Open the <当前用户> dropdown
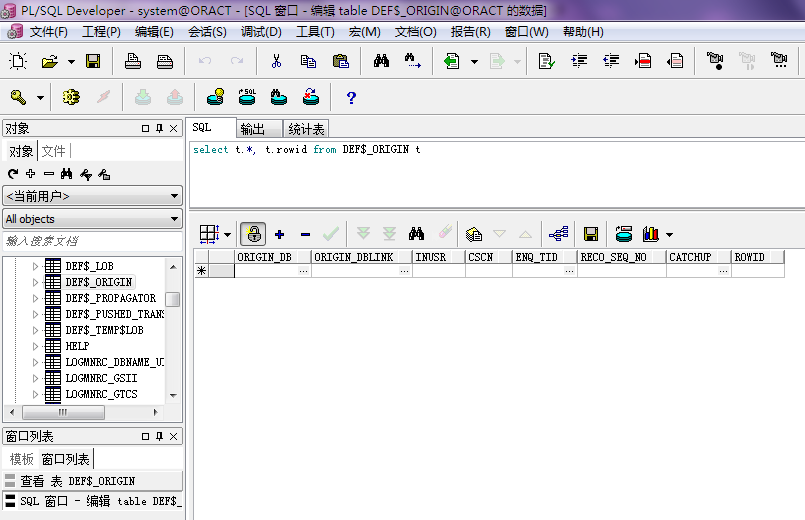Viewport: 805px width, 520px height. click(x=92, y=196)
